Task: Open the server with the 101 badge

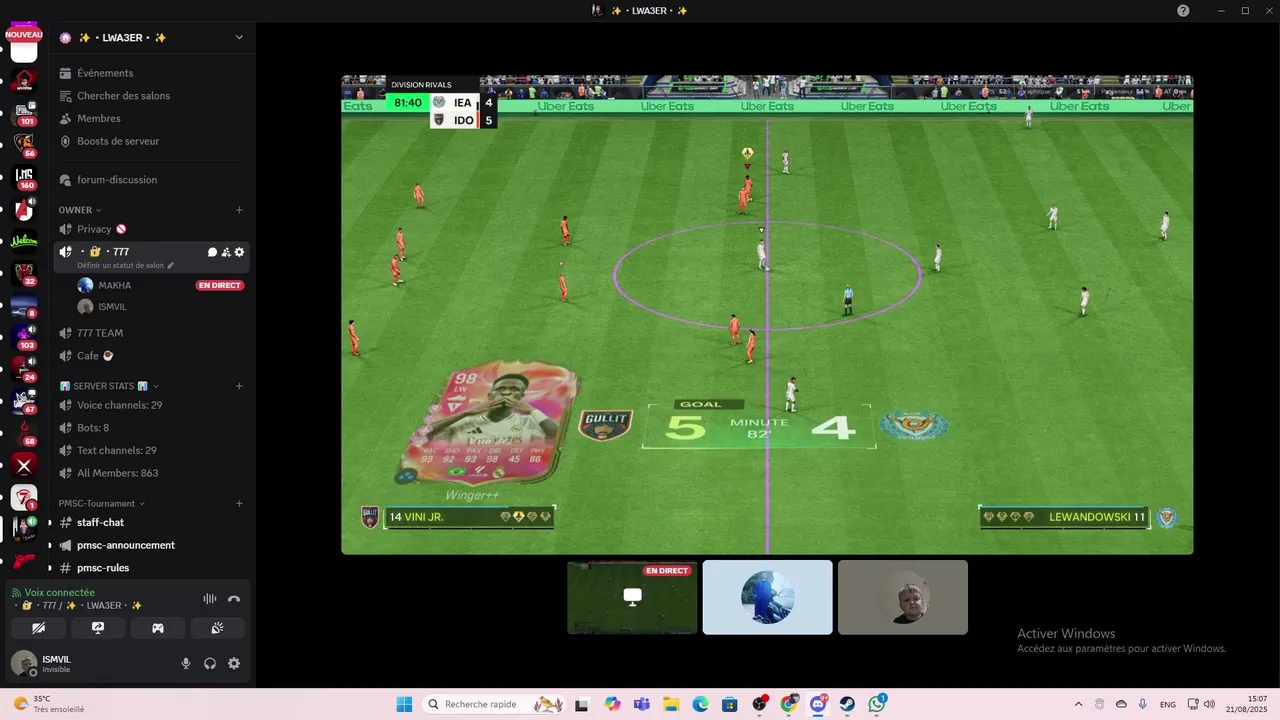Action: (24, 113)
